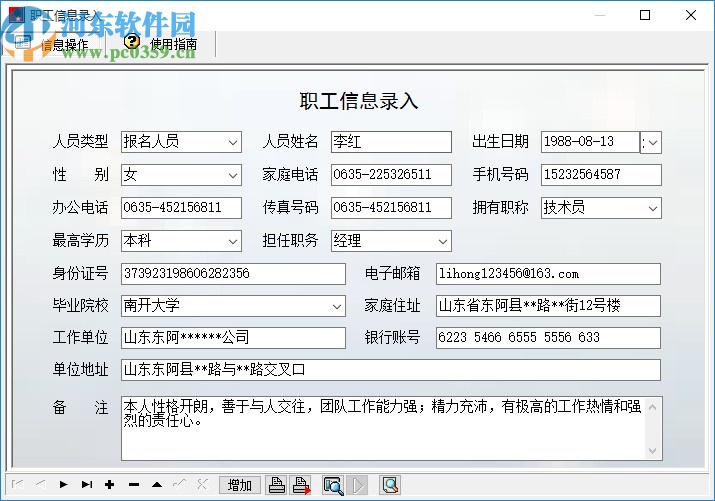Click the grey play arrow icon

357,485
